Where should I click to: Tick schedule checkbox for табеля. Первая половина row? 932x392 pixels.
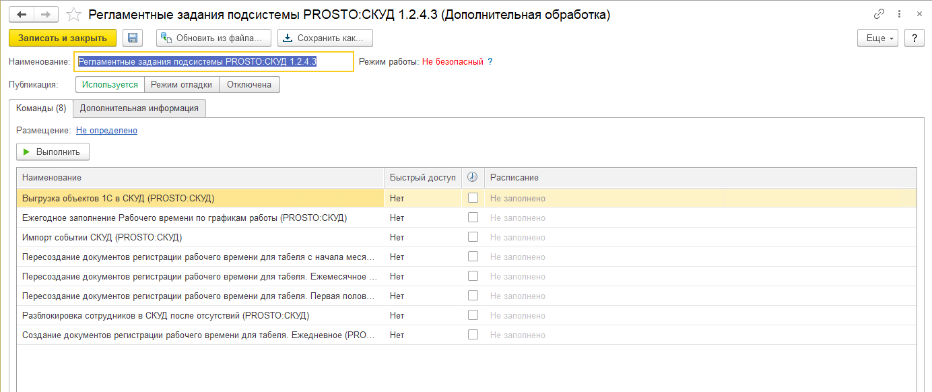pyautogui.click(x=473, y=295)
